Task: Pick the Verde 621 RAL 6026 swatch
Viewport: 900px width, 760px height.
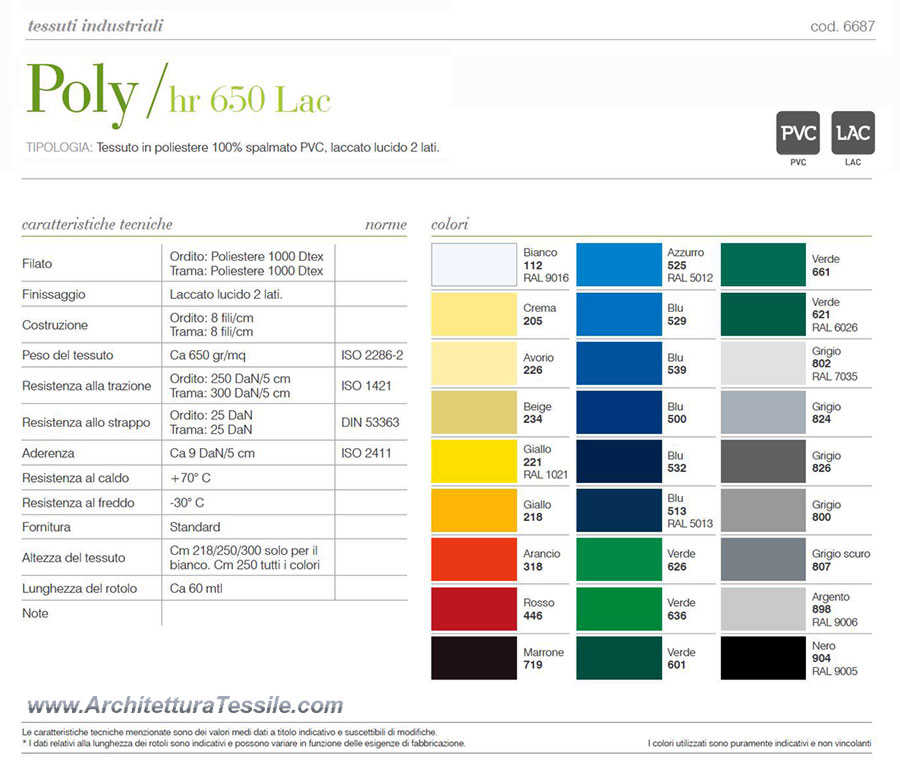Action: (x=763, y=315)
